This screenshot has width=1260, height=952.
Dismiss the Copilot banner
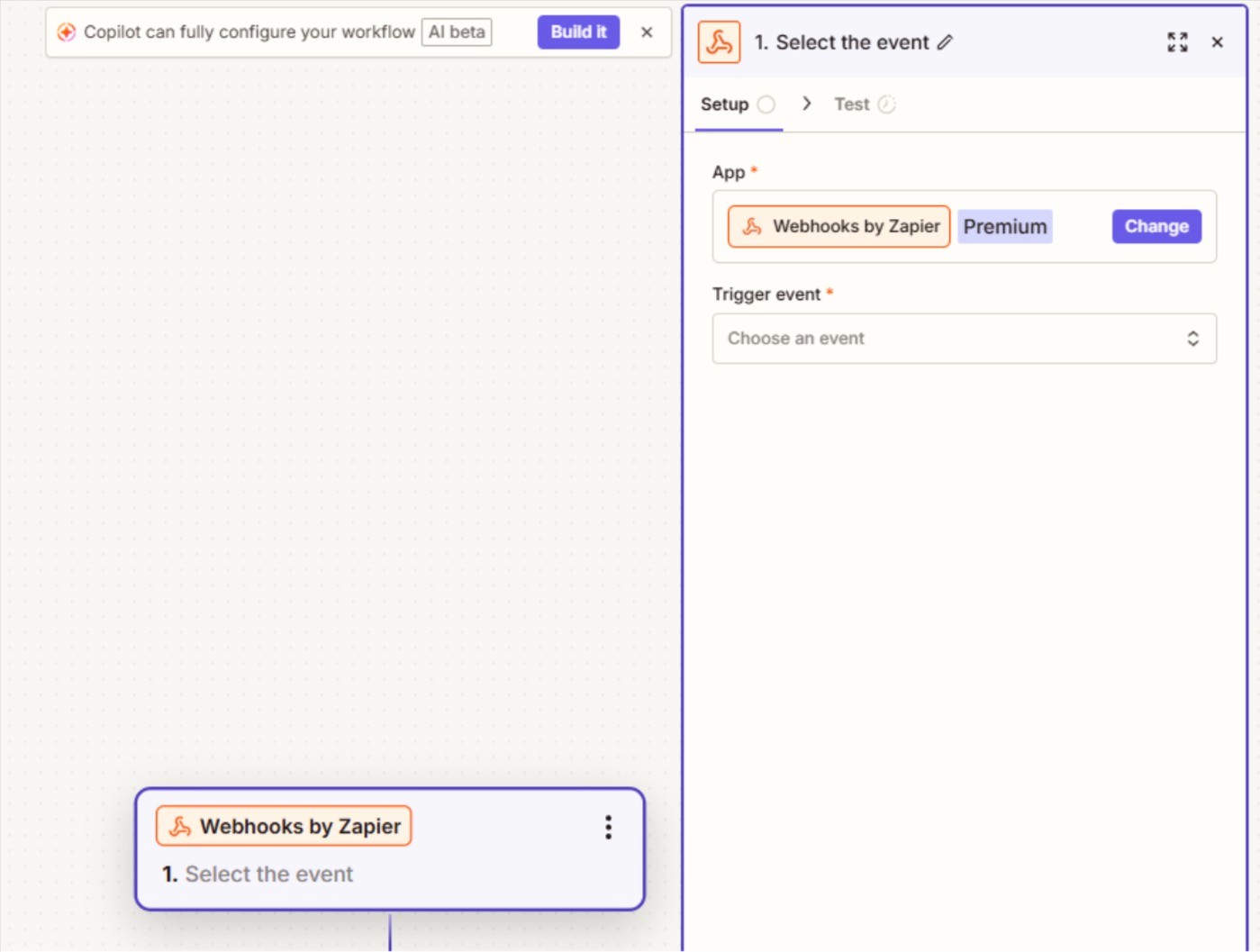point(647,32)
